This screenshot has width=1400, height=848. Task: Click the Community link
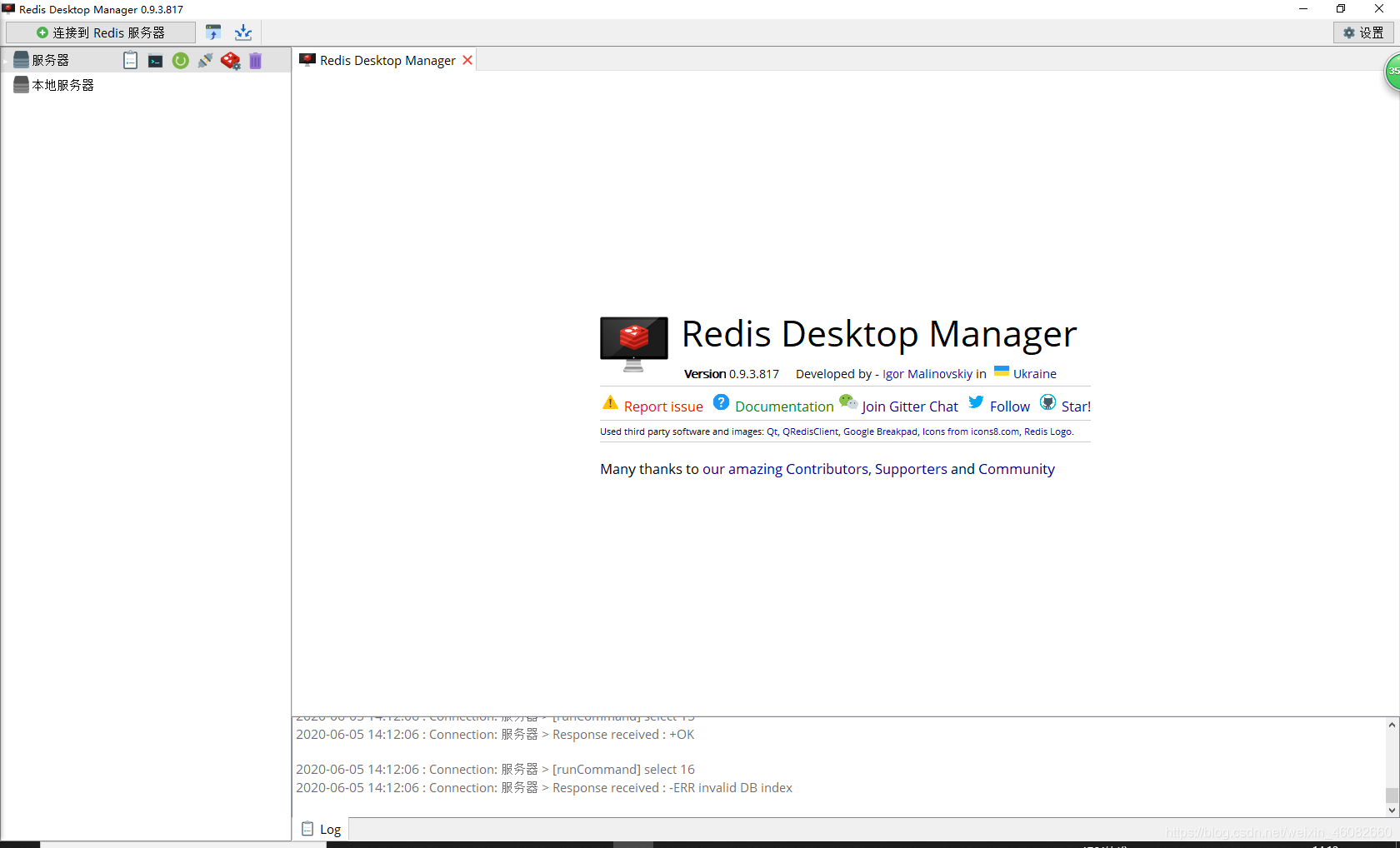(x=1017, y=469)
